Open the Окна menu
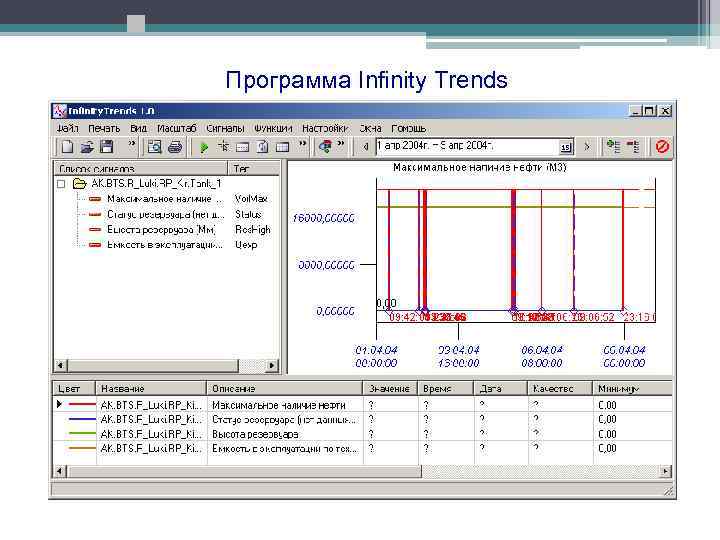720x540 pixels. coord(371,129)
